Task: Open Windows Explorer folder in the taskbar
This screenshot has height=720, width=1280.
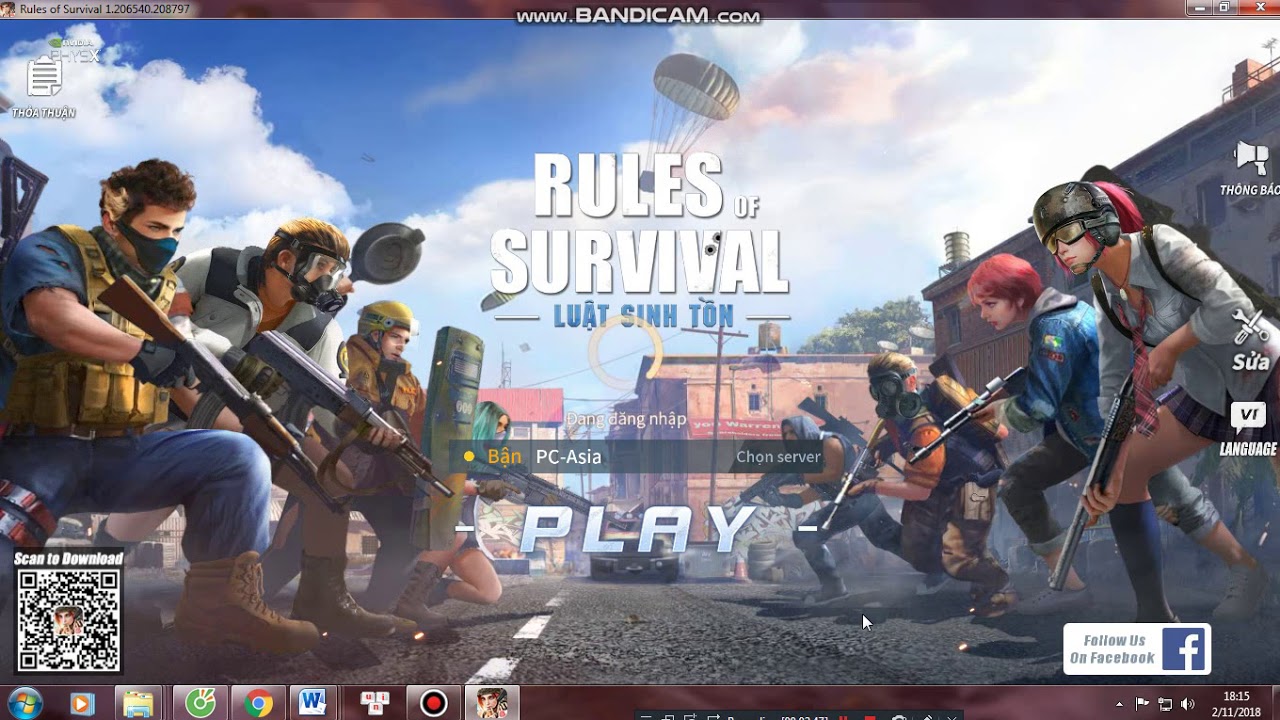Action: pos(139,704)
